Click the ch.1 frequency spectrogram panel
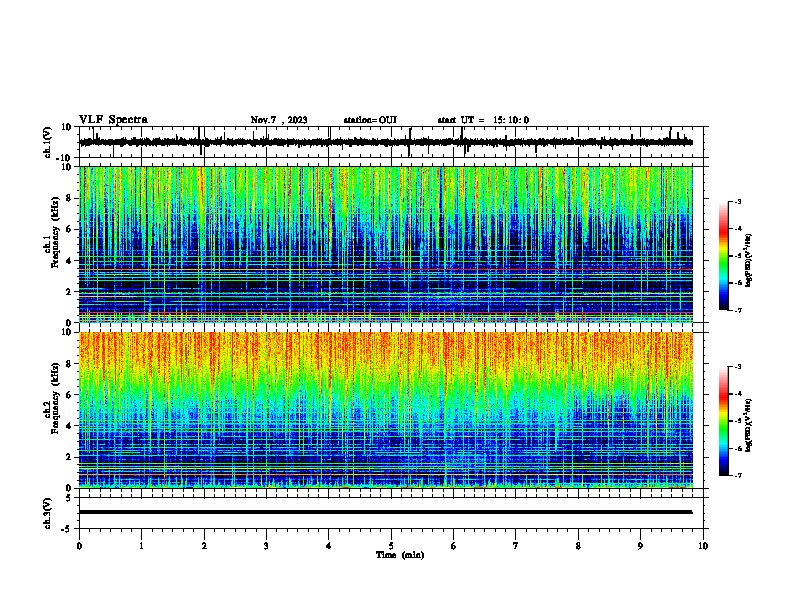 [x=386, y=244]
